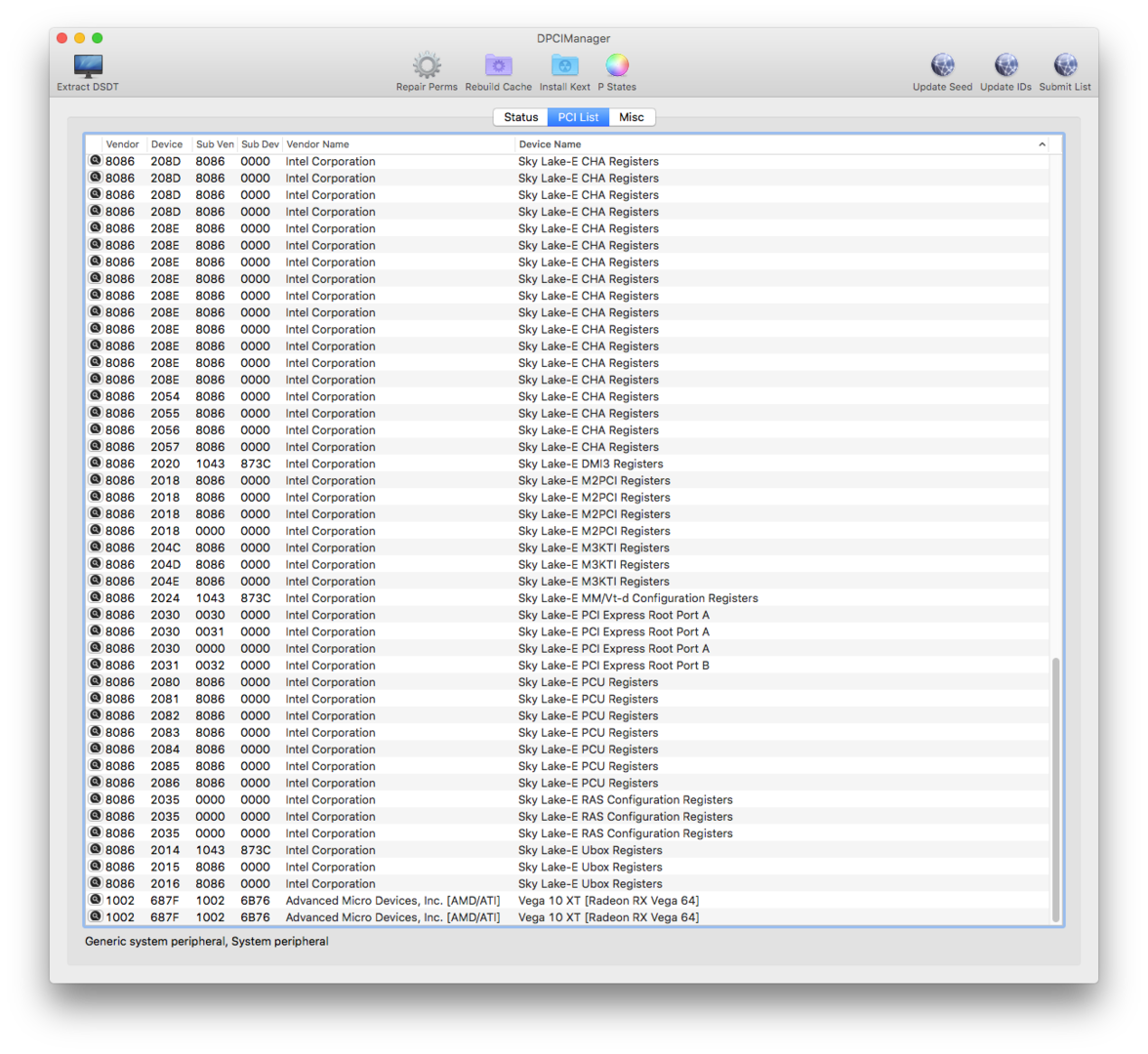
Task: Sort by the Device column header
Action: pyautogui.click(x=167, y=144)
